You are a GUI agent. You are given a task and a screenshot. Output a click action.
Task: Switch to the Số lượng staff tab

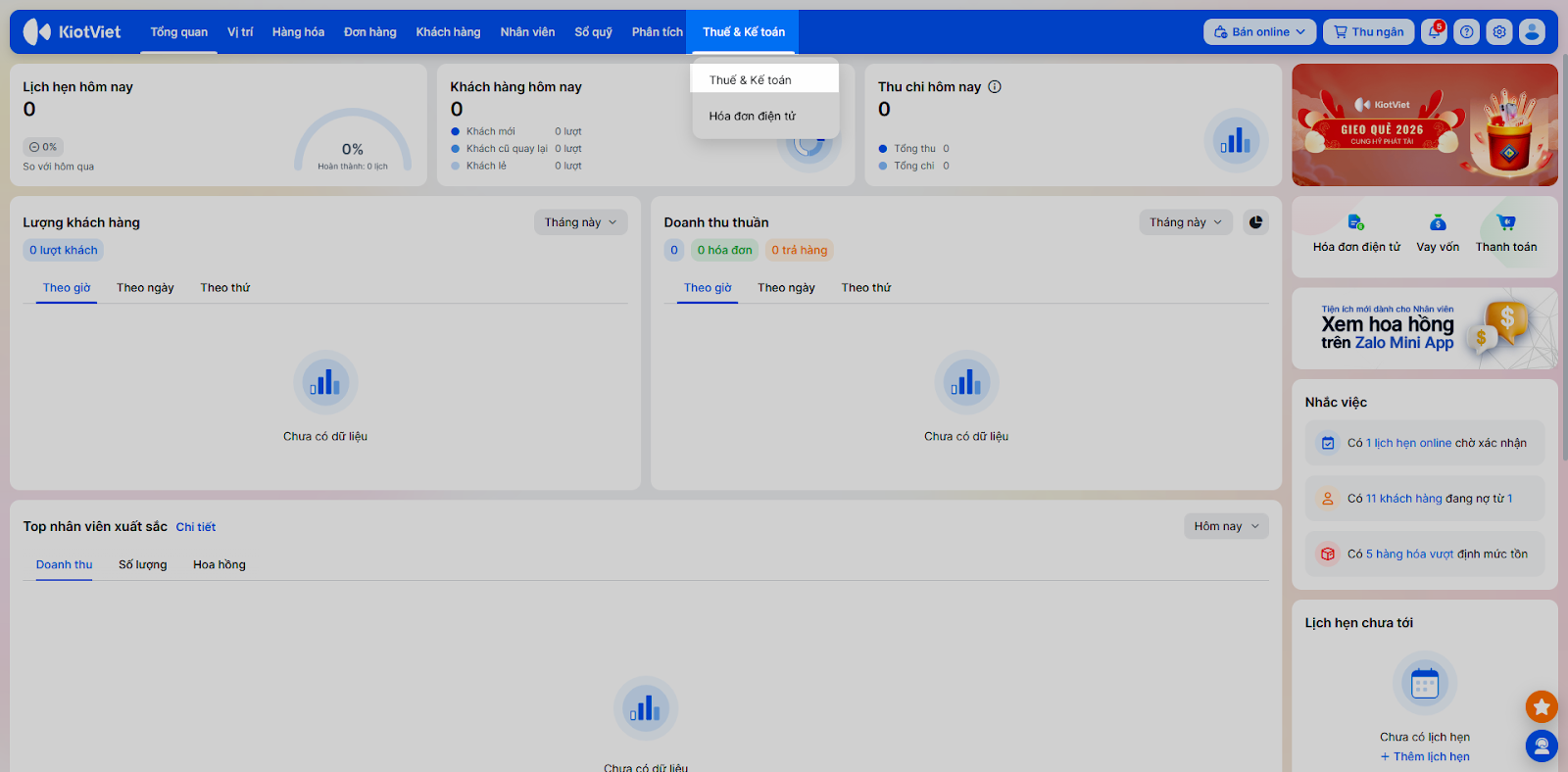click(143, 565)
